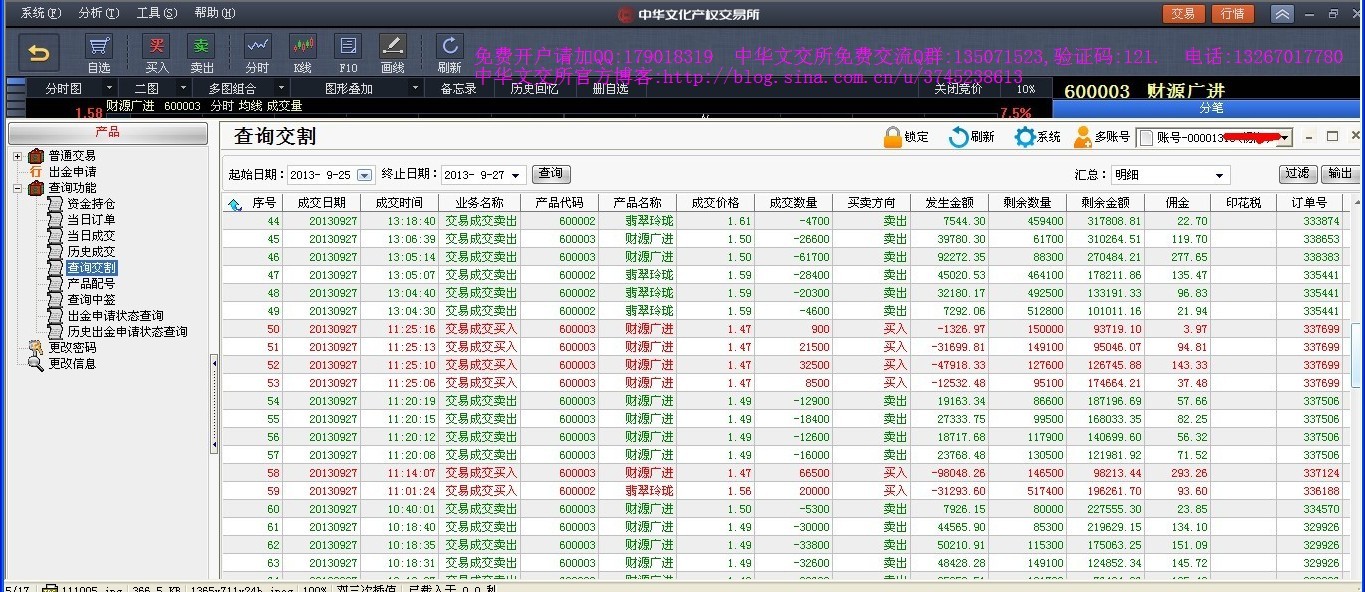Click the 成交时间 column header
1365x592 pixels.
[400, 203]
